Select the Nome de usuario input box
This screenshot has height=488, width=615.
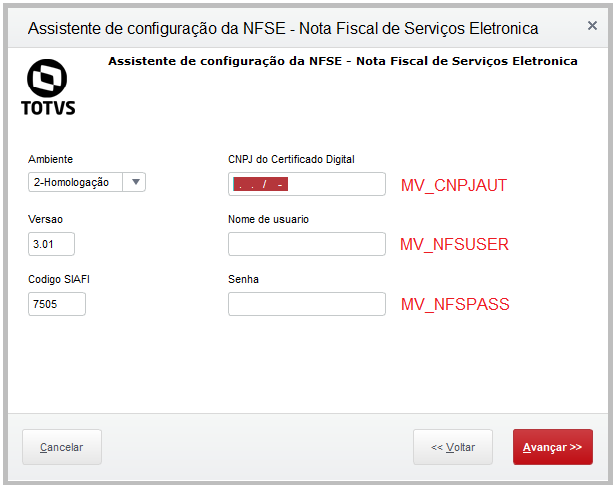[306, 244]
